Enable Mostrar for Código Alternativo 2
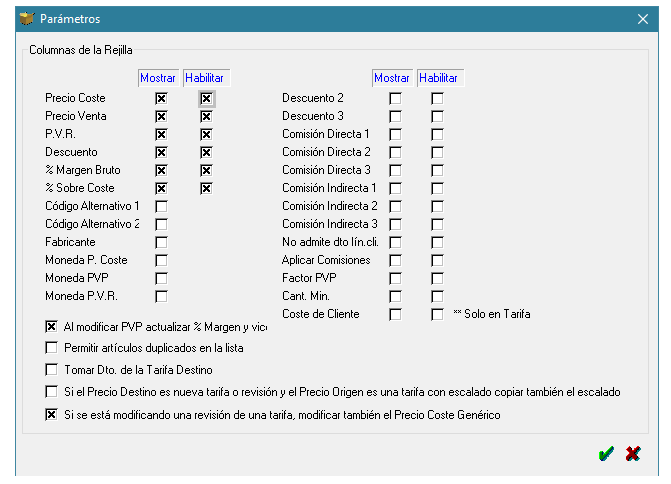 point(161,224)
